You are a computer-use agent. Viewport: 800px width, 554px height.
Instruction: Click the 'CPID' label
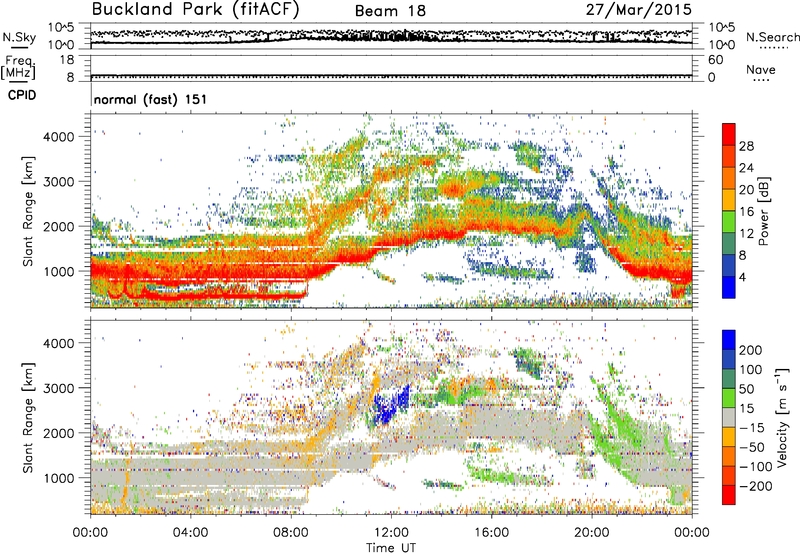[22, 95]
